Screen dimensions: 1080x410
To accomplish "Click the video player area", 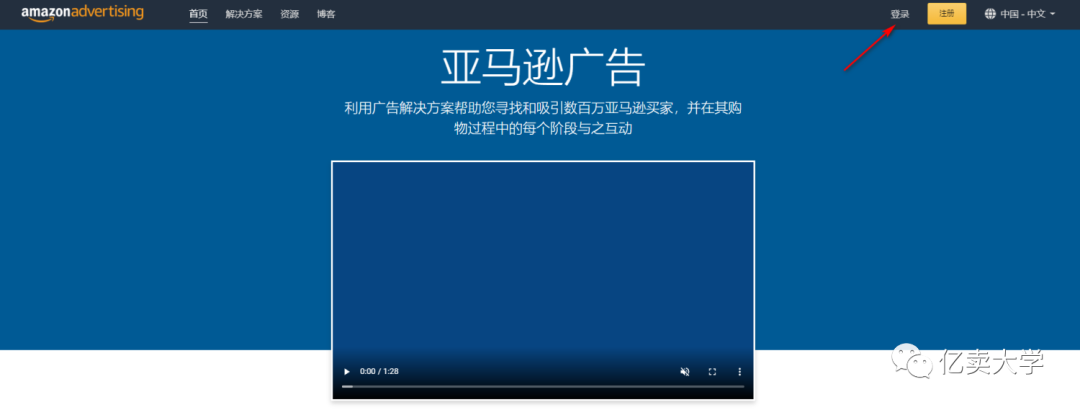I will (543, 280).
